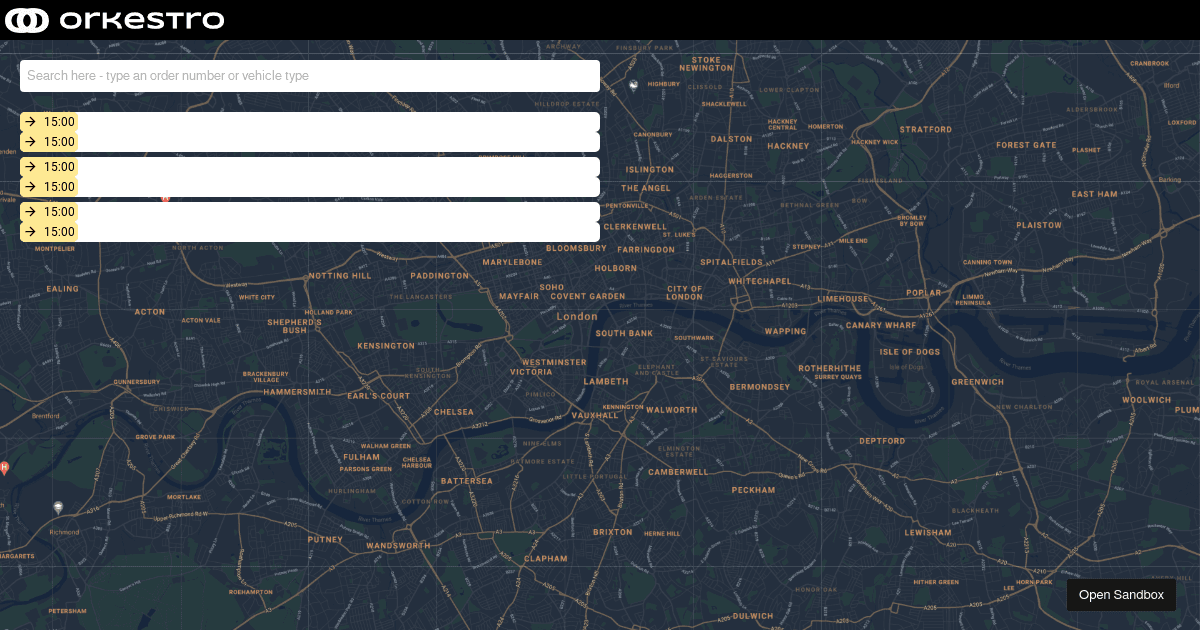1200x630 pixels.
Task: Click the Whitechapel map label
Action: (x=760, y=282)
